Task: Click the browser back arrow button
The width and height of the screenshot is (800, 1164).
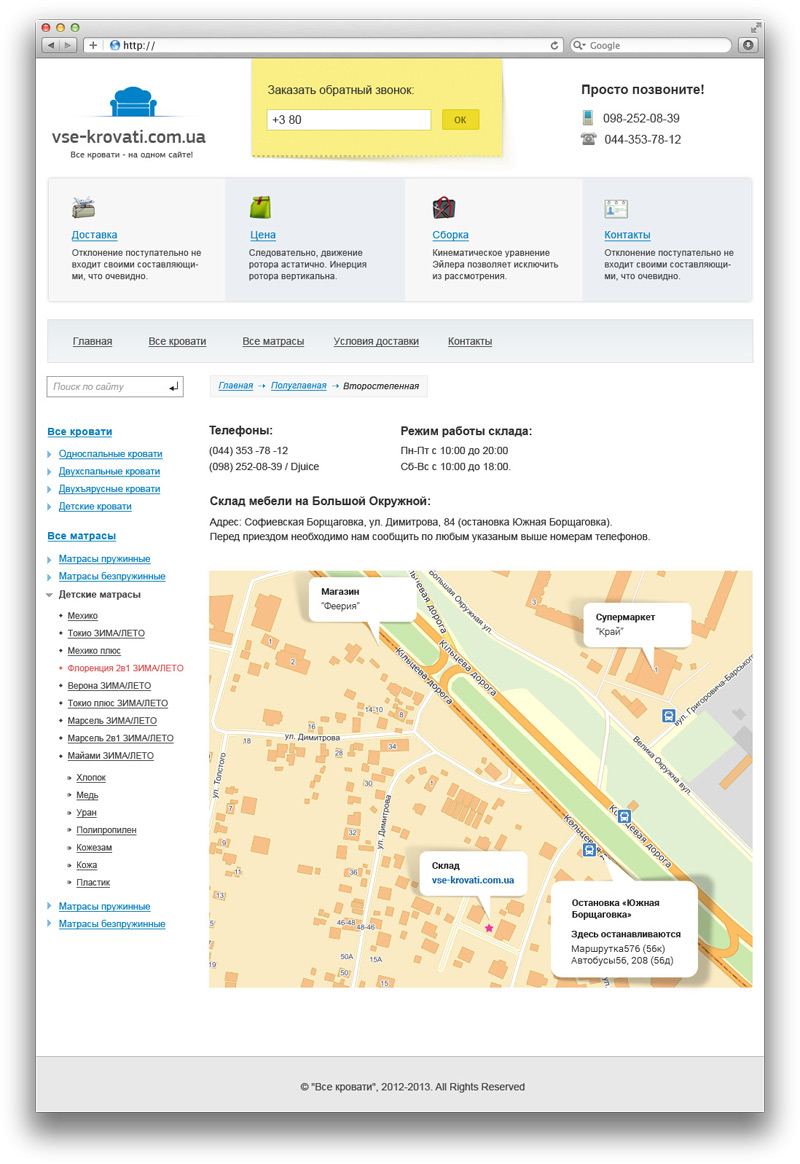Action: pyautogui.click(x=51, y=45)
